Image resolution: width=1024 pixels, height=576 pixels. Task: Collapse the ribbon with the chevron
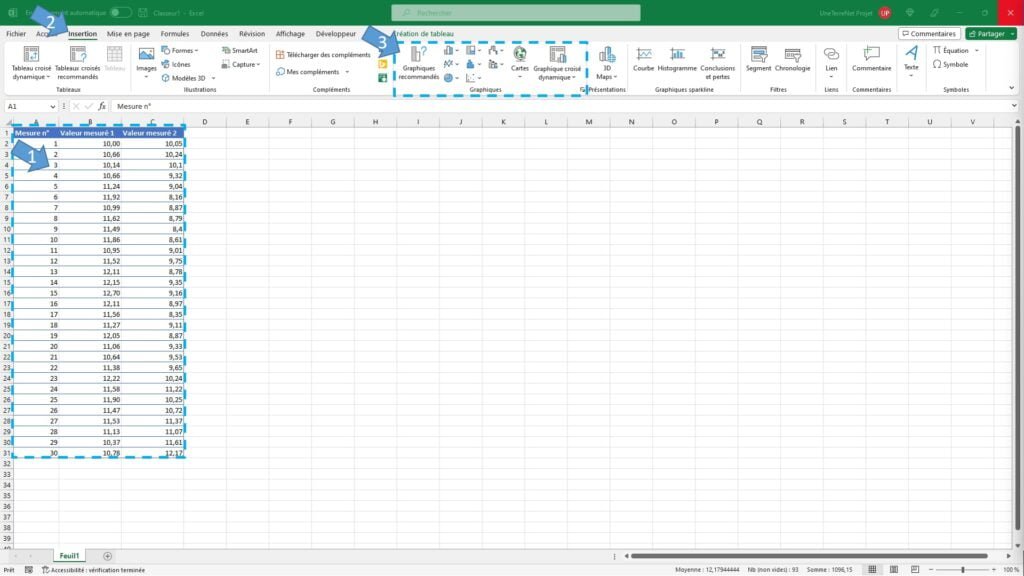[x=1011, y=88]
